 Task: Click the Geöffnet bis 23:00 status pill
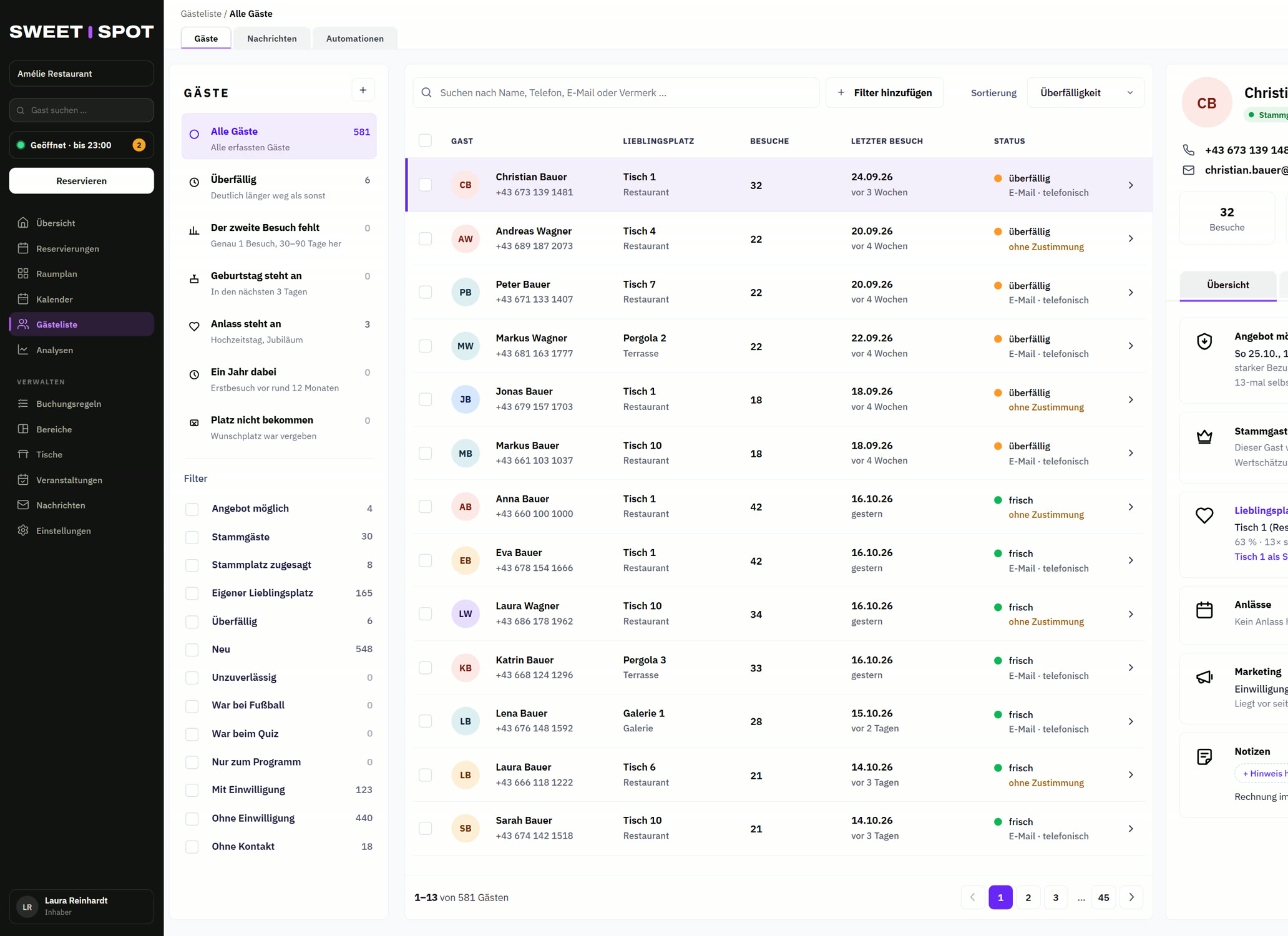pyautogui.click(x=81, y=145)
